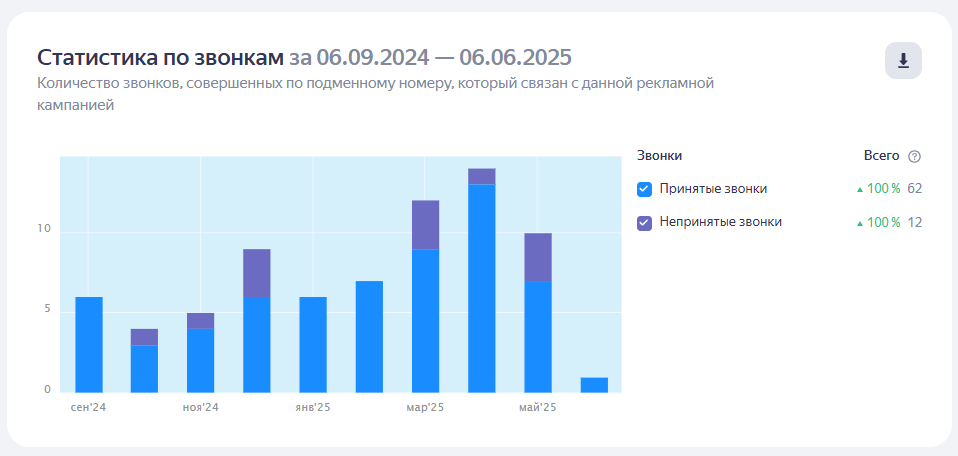Screen dimensions: 958x456
Task: Click the last short bar after май'25
Action: [594, 385]
